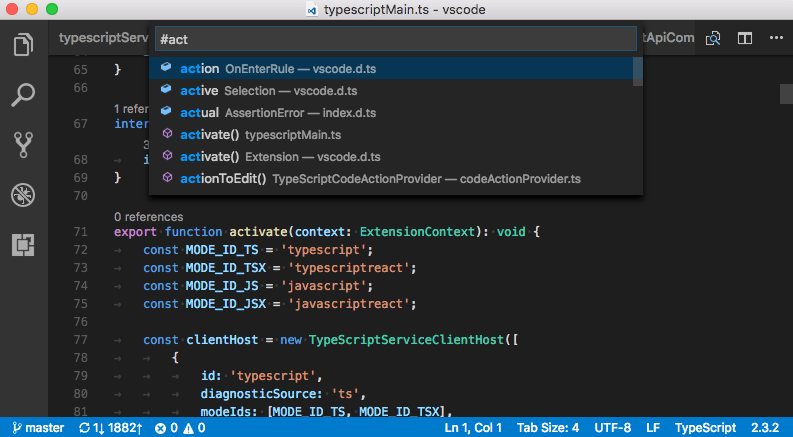Click ExtensionContext on line 71
Image resolution: width=793 pixels, height=437 pixels.
pos(418,232)
